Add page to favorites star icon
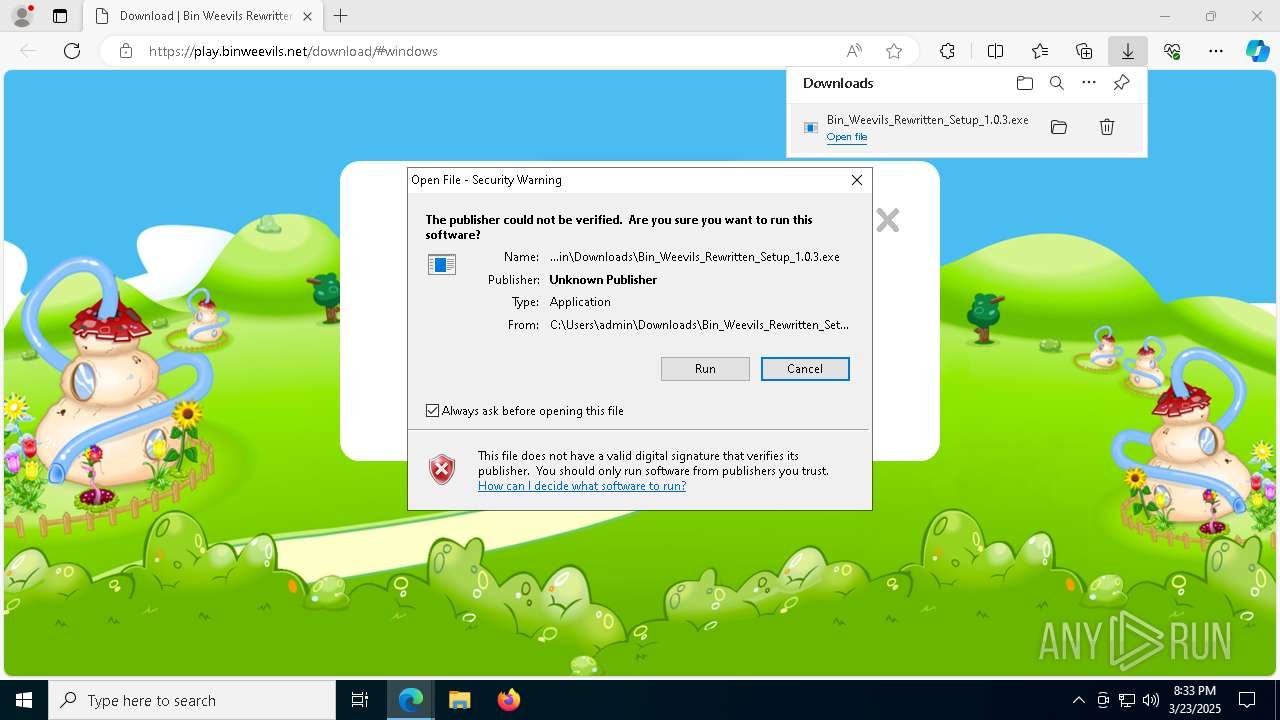Screen dimensions: 1280x720 pos(894,51)
